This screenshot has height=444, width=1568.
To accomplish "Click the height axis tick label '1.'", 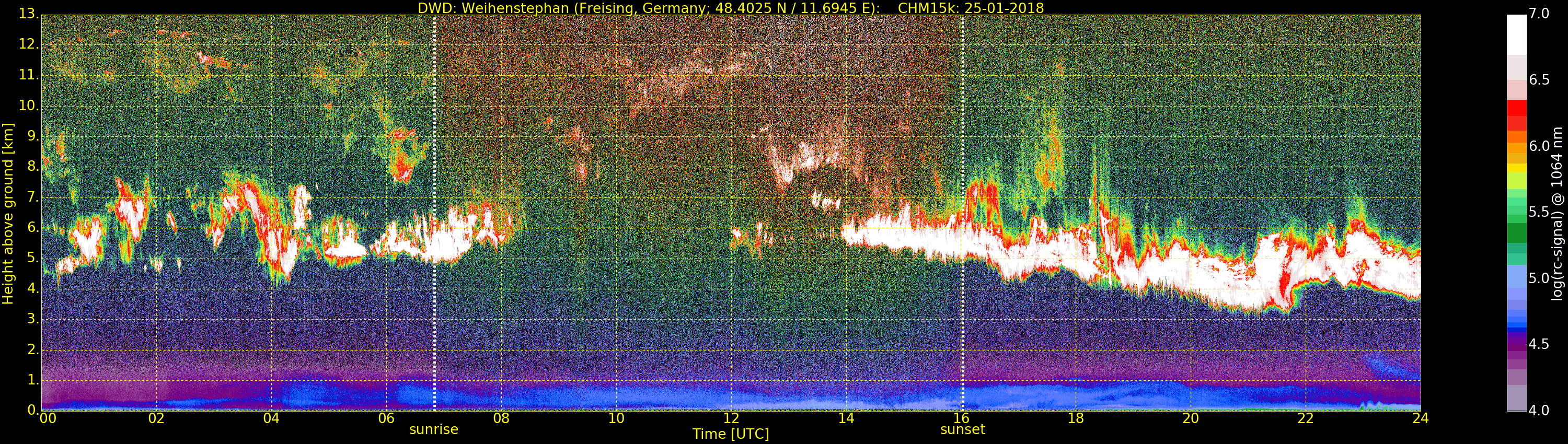I will pos(32,380).
